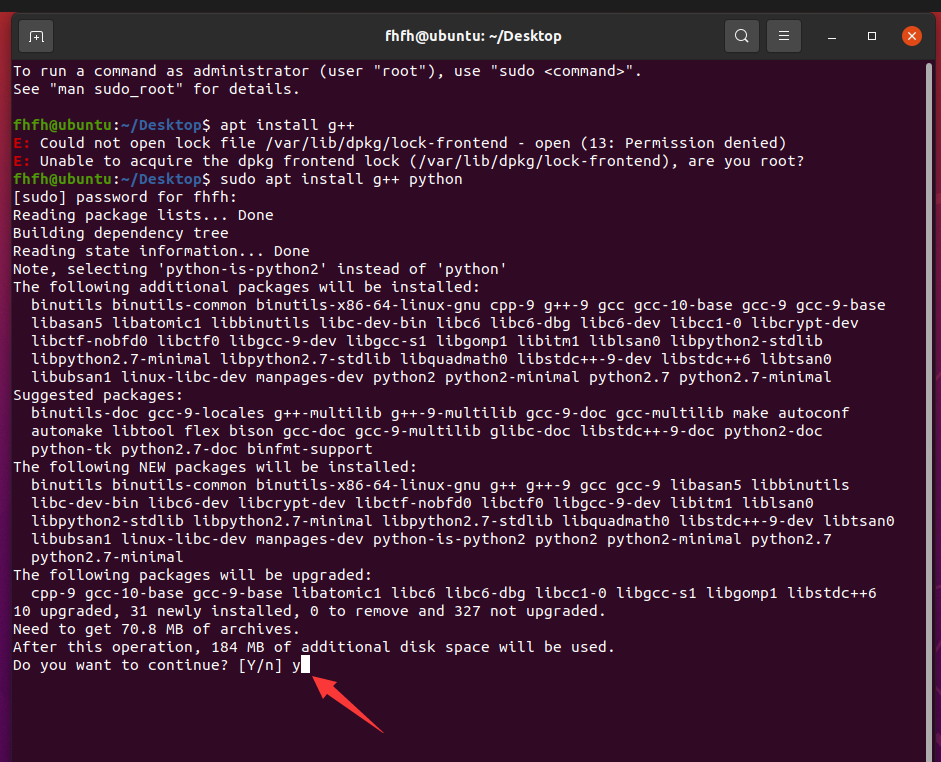Click the '[Y/n]' option text

click(x=260, y=665)
